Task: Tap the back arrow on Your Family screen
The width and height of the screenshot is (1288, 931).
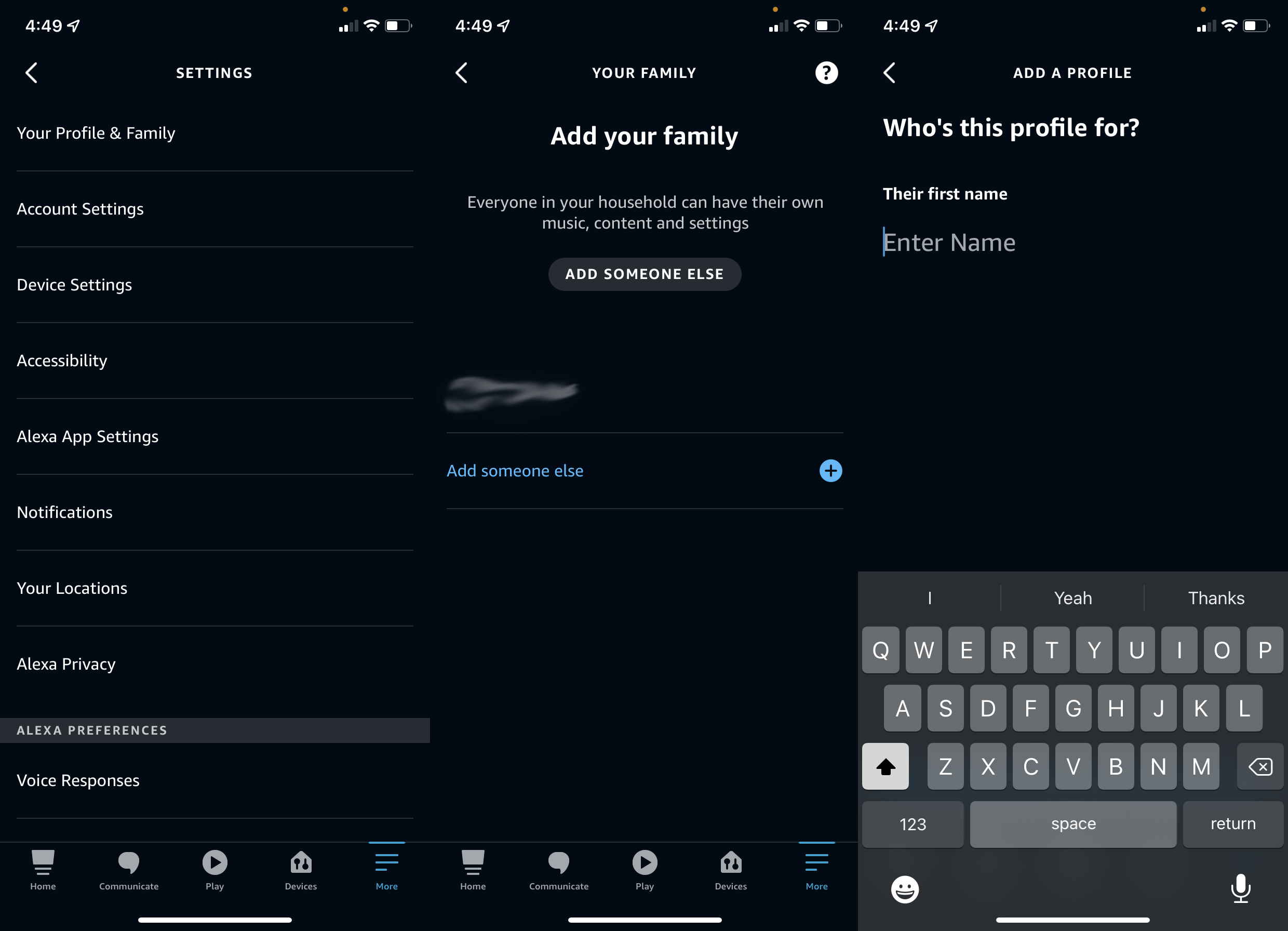Action: coord(464,72)
